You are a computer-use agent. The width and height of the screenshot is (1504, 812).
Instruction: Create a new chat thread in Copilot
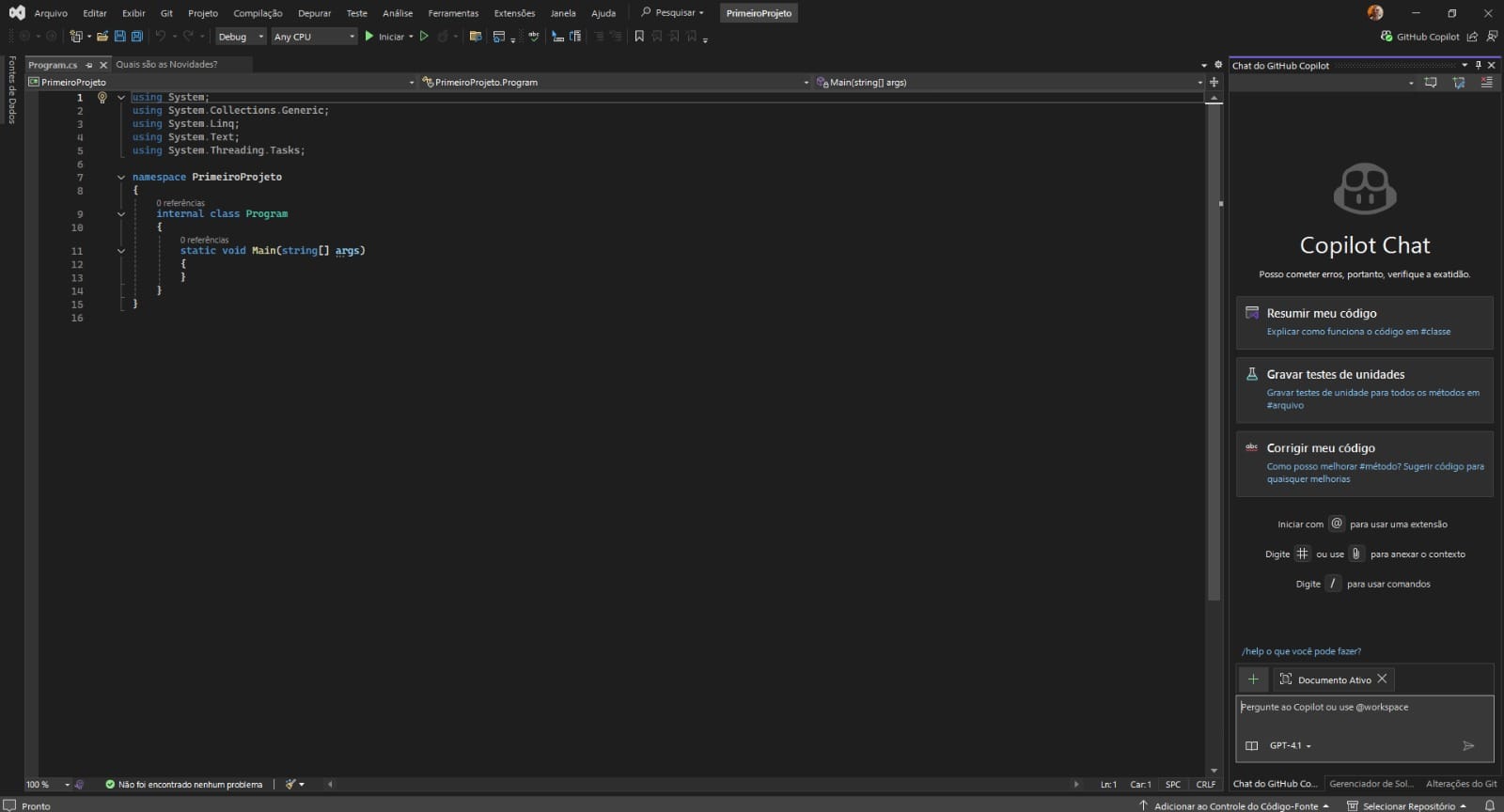tap(1431, 83)
